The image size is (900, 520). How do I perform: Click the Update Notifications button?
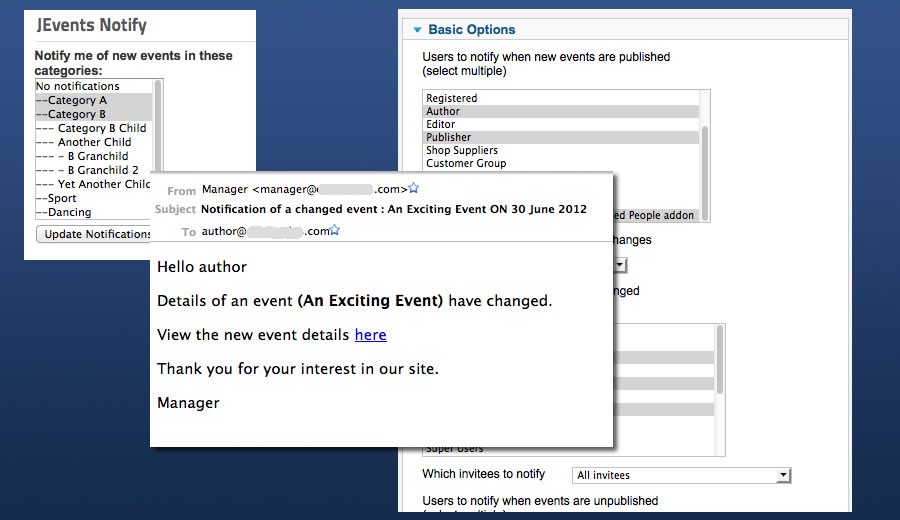pyautogui.click(x=93, y=234)
